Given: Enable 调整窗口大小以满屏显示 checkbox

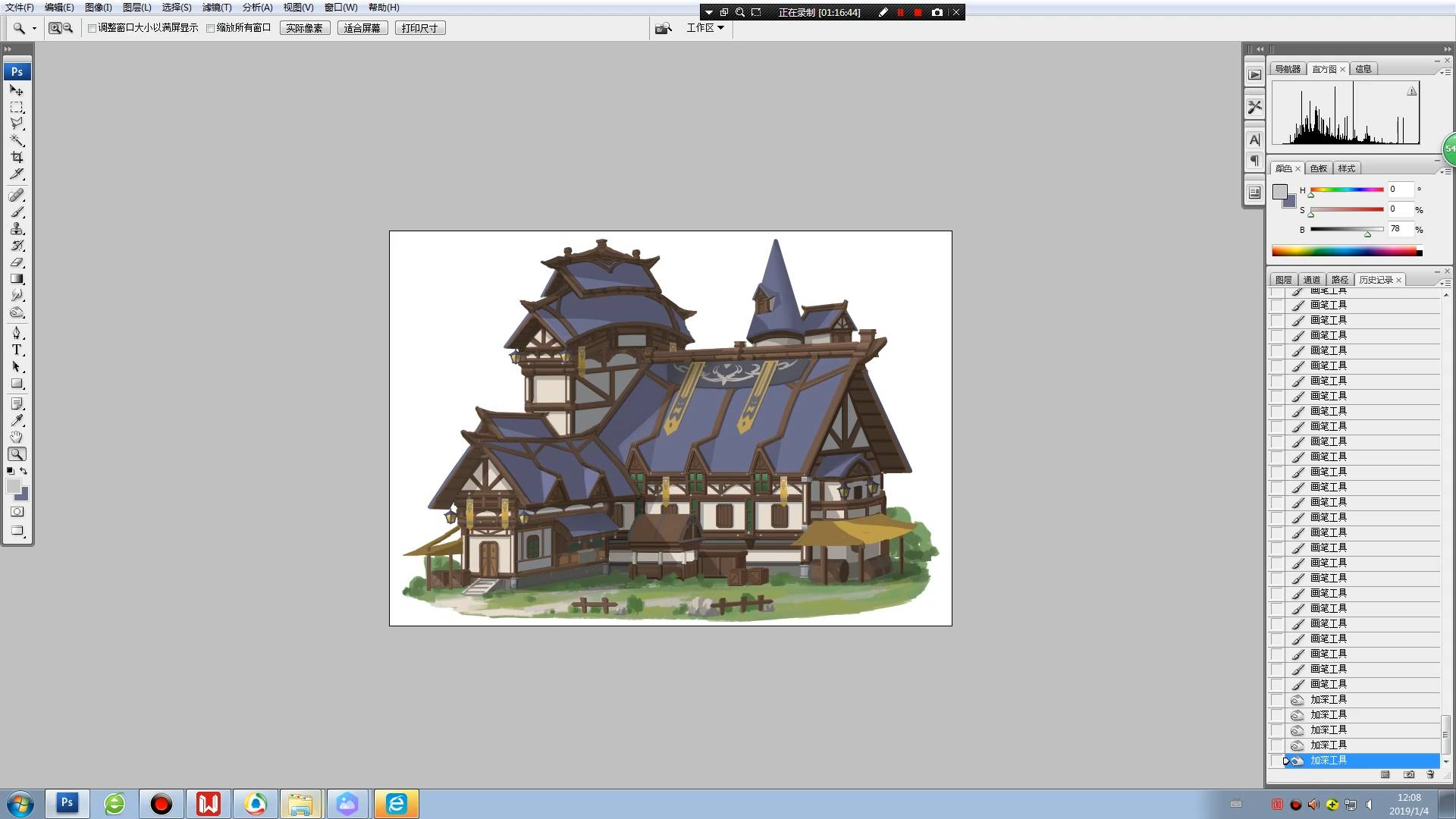Looking at the screenshot, I should pyautogui.click(x=93, y=28).
